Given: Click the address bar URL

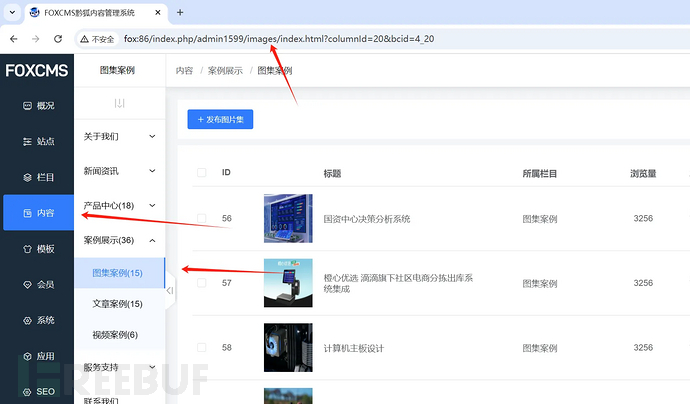Looking at the screenshot, I should tap(279, 39).
